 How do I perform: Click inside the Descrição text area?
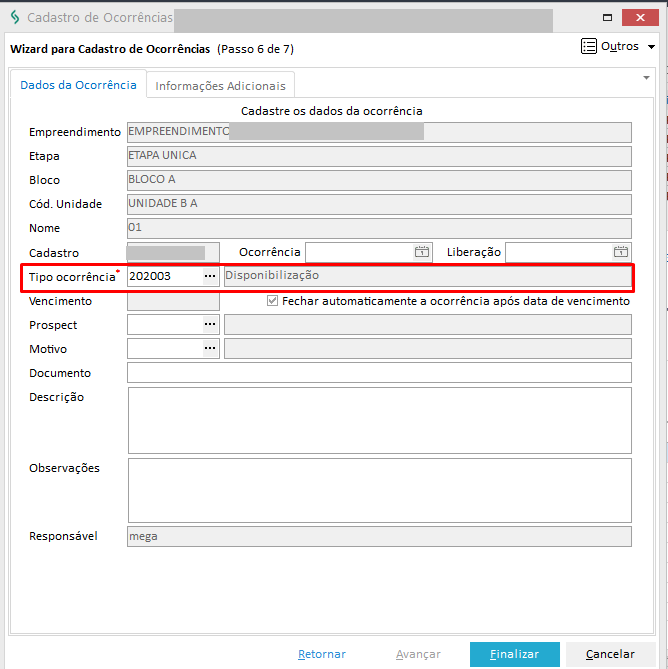(x=379, y=420)
